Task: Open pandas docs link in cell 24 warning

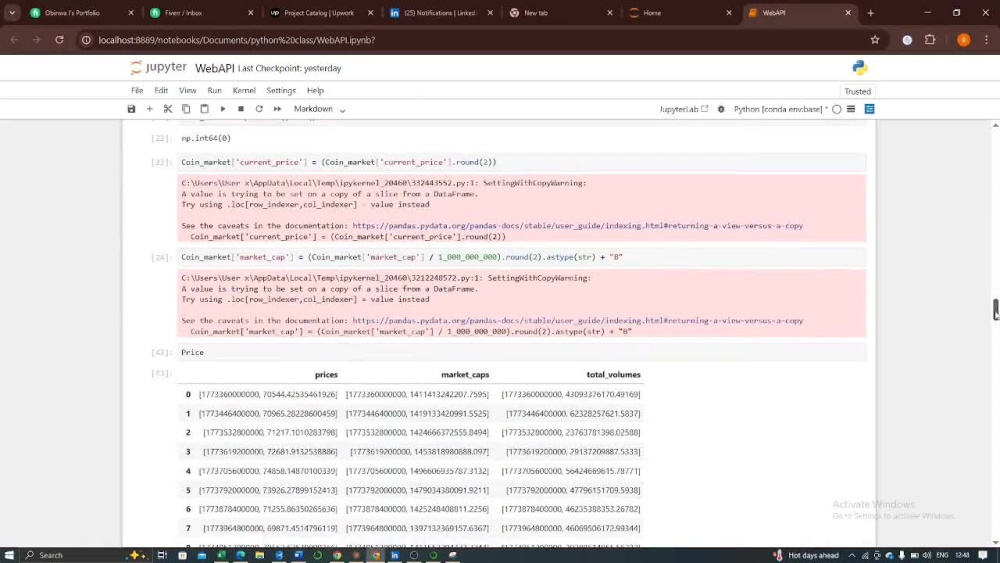Action: 577,321
